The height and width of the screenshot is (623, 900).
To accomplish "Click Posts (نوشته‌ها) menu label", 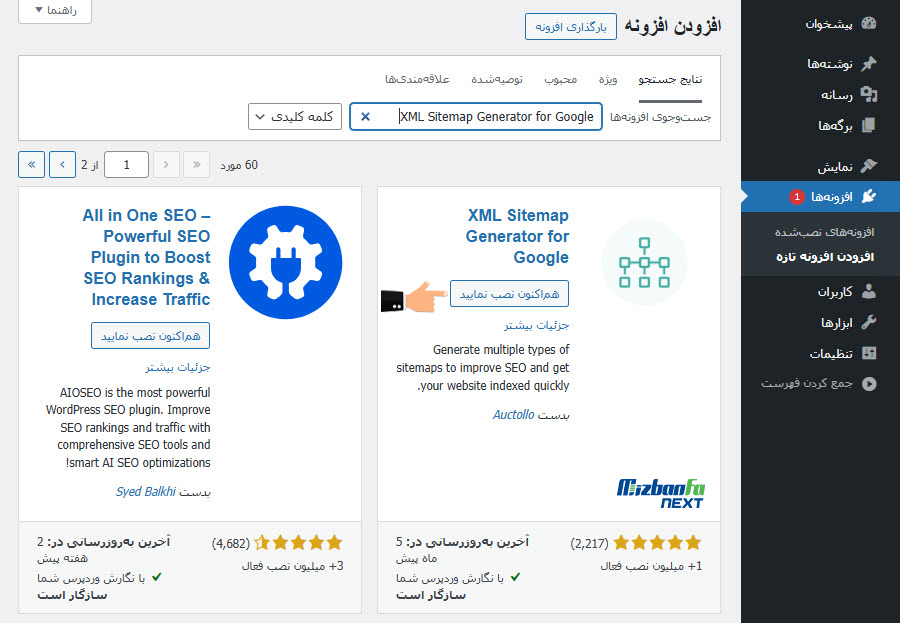I will [x=830, y=64].
